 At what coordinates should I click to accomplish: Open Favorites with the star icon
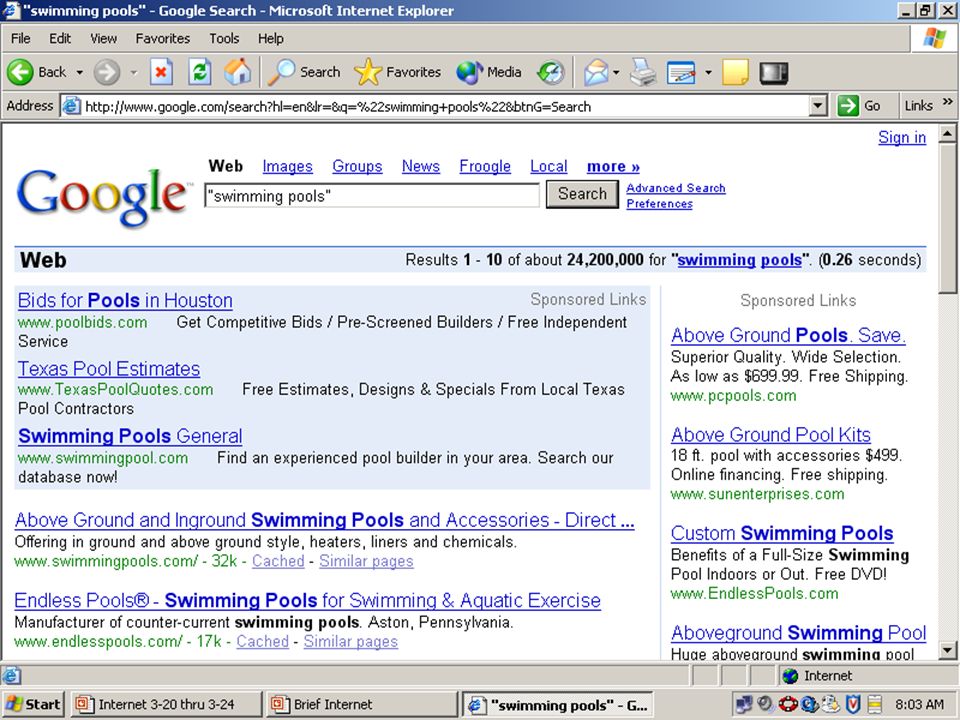[367, 72]
